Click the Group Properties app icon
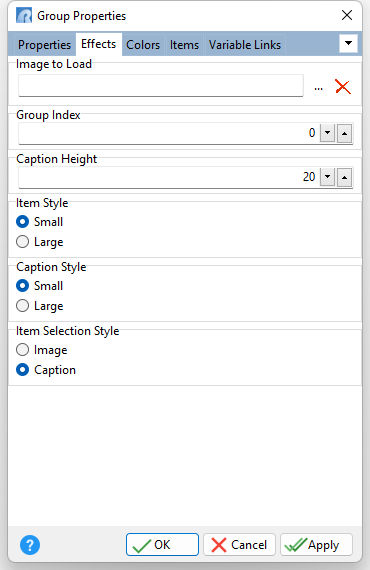 point(24,16)
